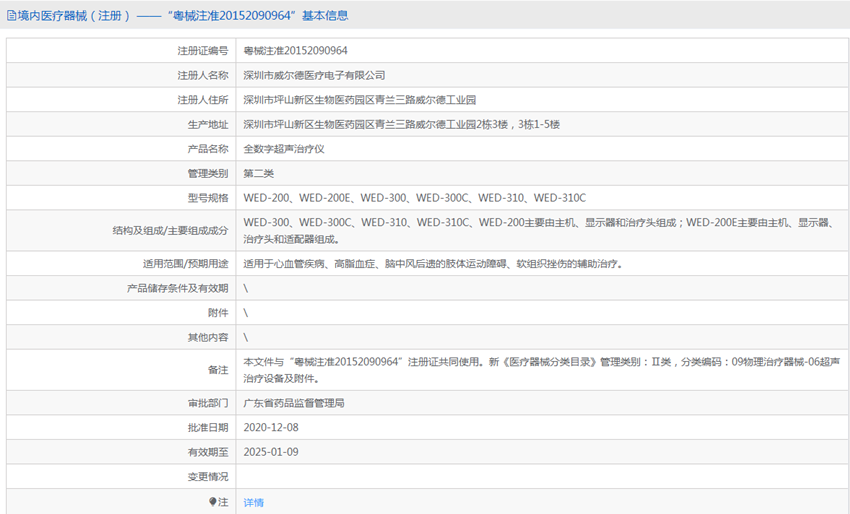Click the 型号规格 label

pos(208,198)
